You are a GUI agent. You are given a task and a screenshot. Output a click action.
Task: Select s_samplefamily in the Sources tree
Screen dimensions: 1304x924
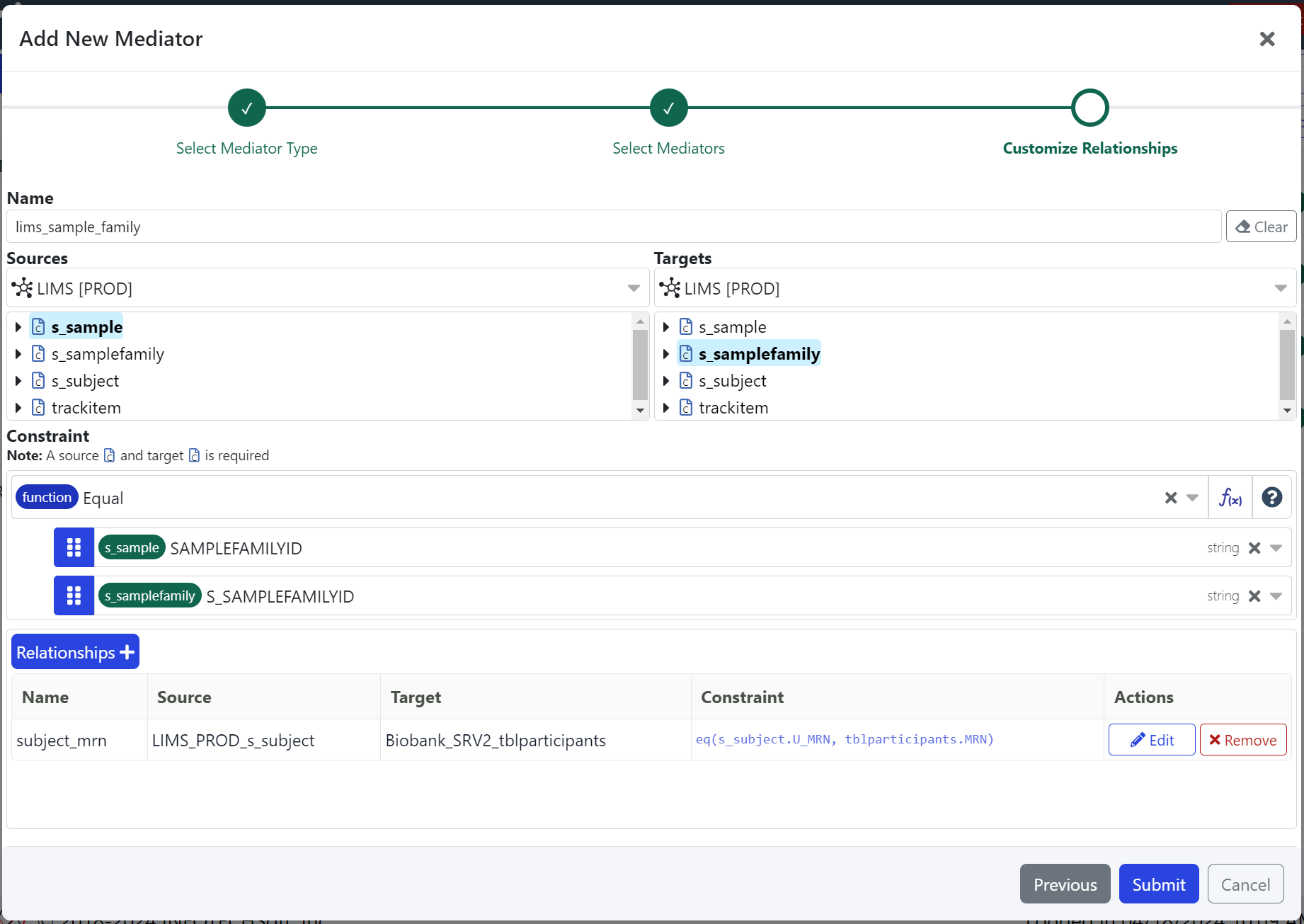coord(108,354)
